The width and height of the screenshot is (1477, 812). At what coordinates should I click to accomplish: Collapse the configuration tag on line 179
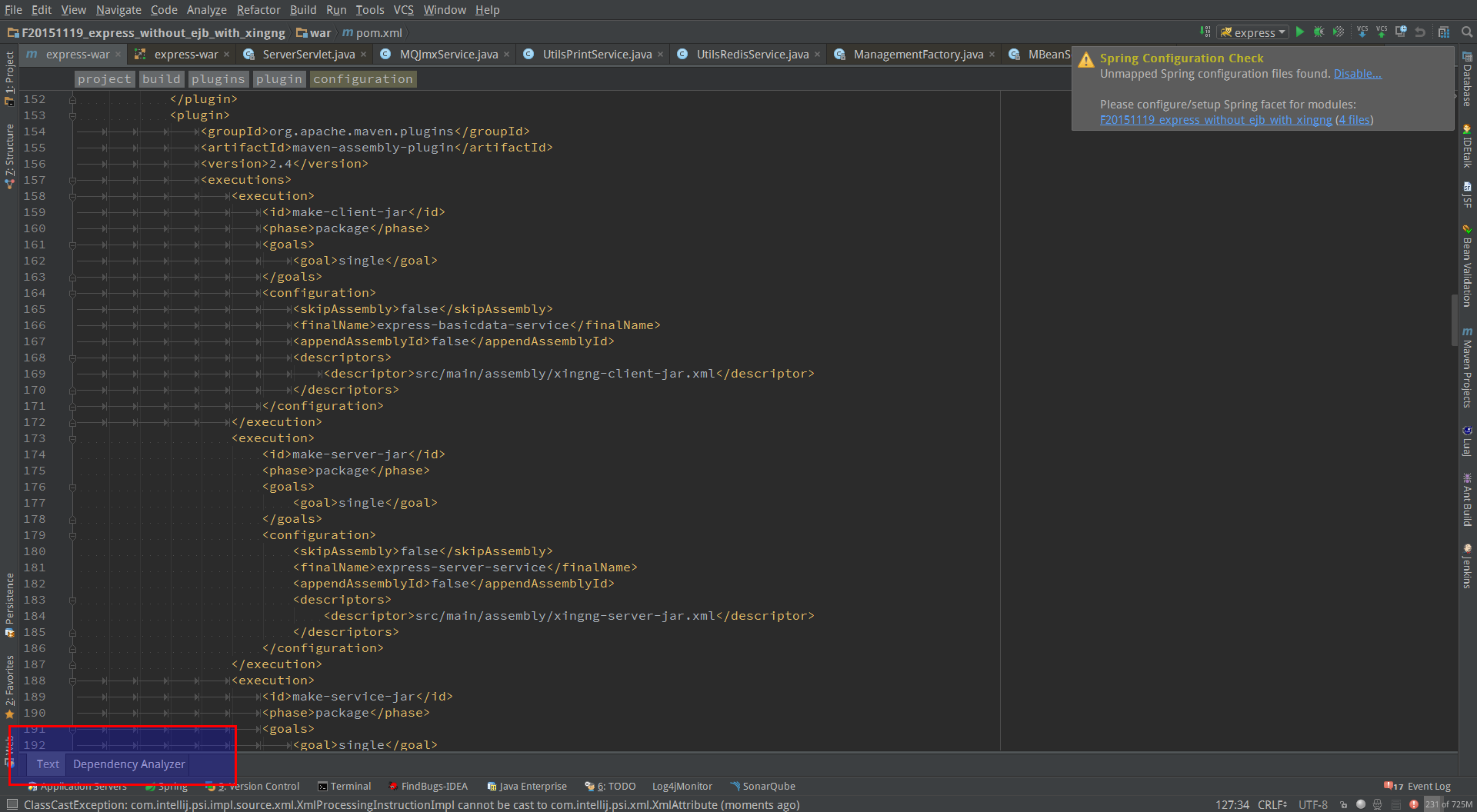coord(72,535)
